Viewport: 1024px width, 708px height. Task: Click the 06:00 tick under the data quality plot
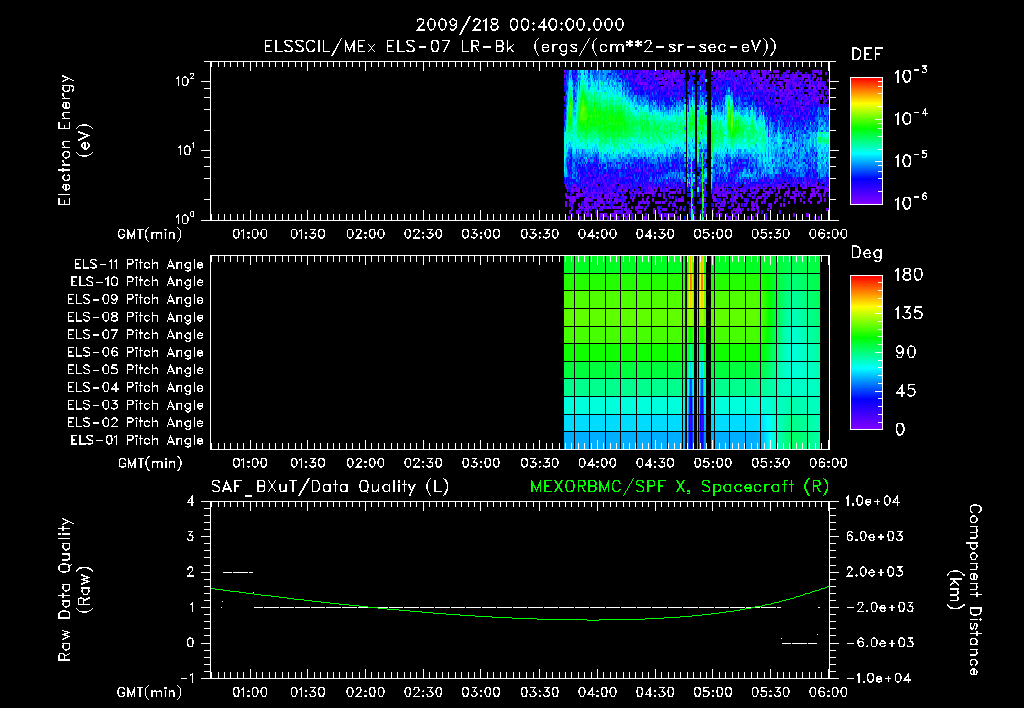(x=828, y=692)
